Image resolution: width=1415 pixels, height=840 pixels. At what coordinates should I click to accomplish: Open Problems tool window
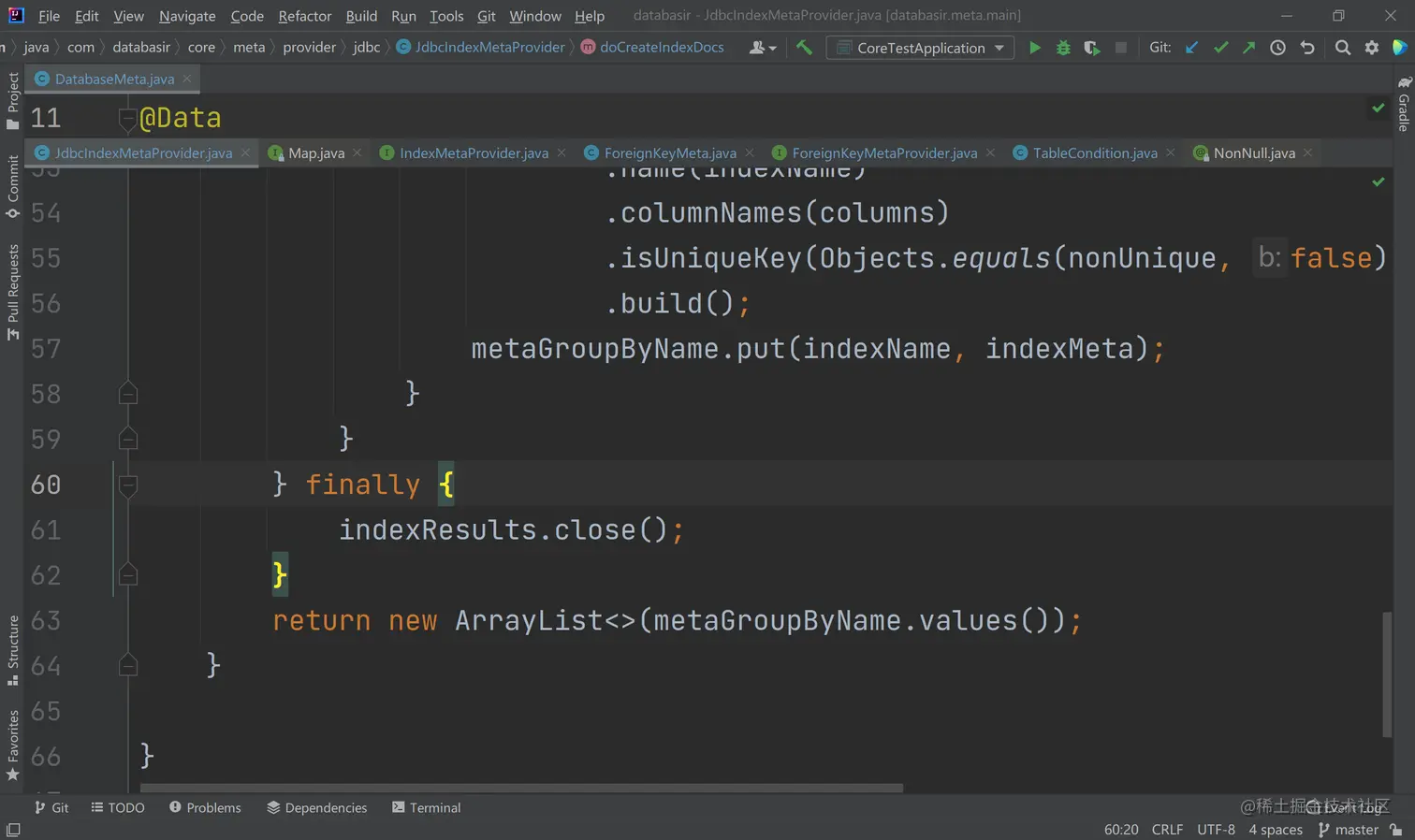tap(205, 807)
